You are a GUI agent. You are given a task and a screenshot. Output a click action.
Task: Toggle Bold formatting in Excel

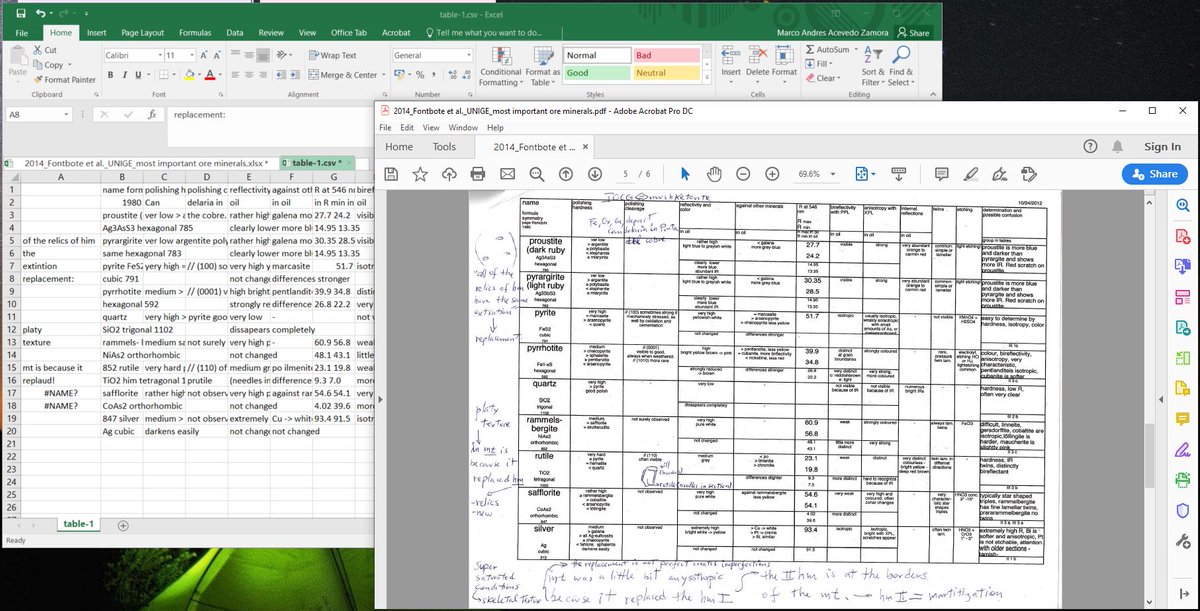pyautogui.click(x=110, y=75)
